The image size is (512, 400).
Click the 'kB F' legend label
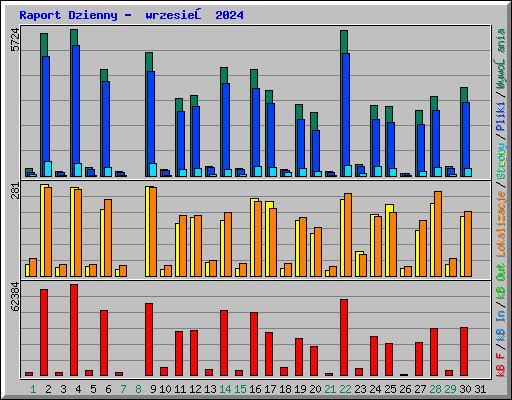(x=500, y=365)
